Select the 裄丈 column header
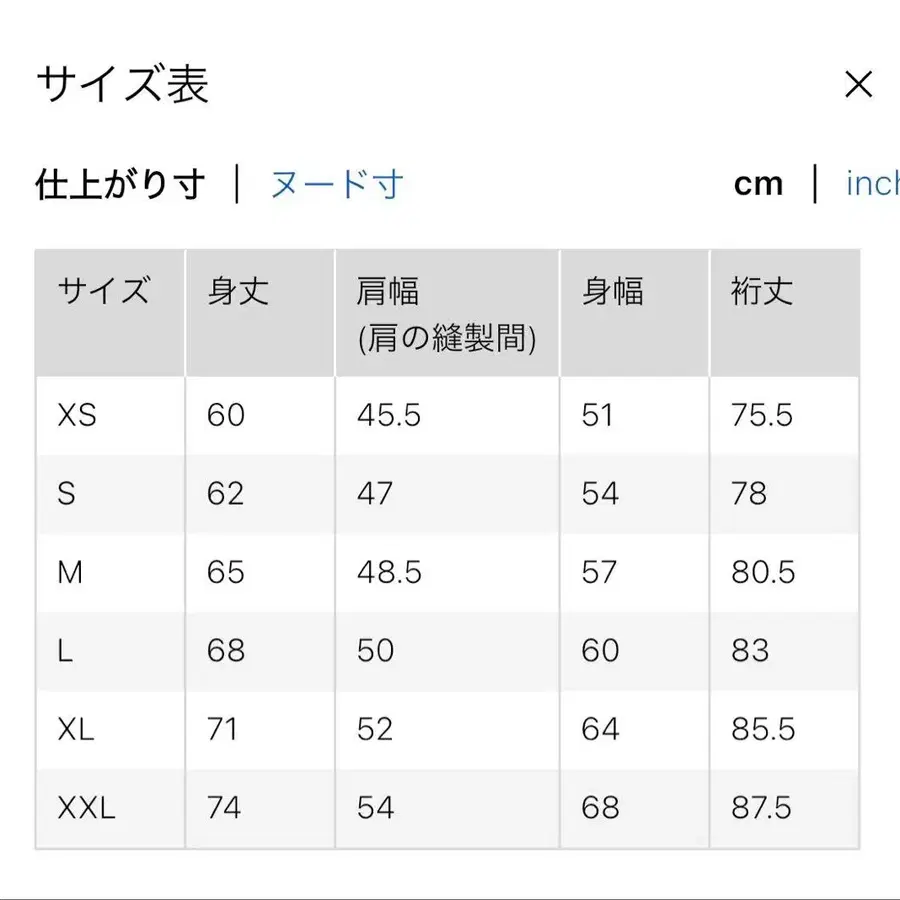The height and width of the screenshot is (900, 900). [x=757, y=291]
